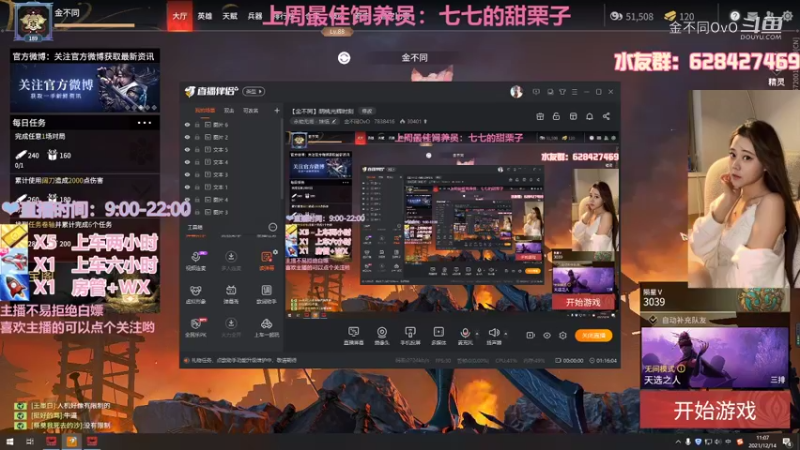Viewport: 800px width, 450px height.
Task: Show hidden system tray icons
Action: tap(678, 441)
